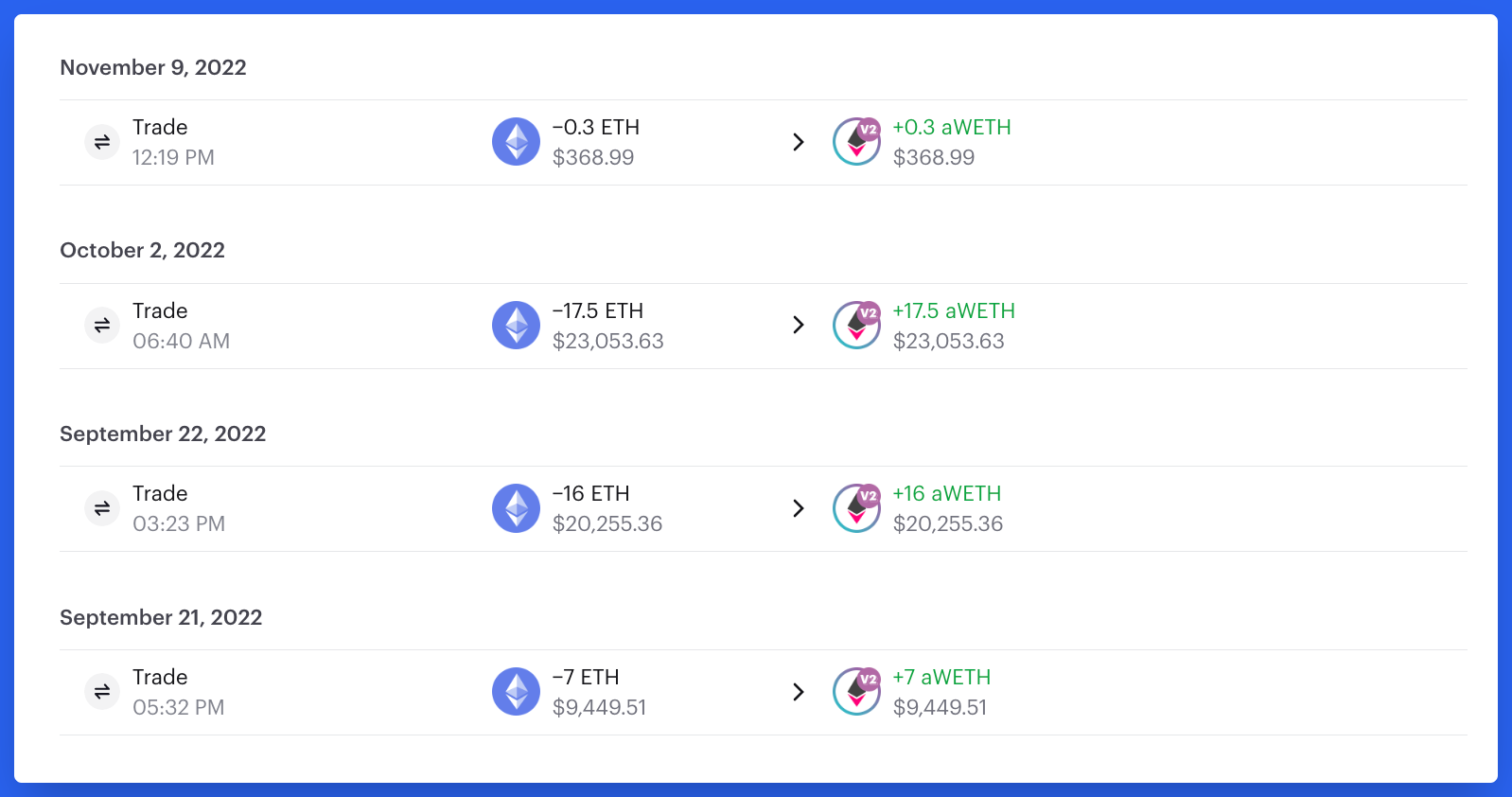The width and height of the screenshot is (1512, 797).
Task: Expand details for the −17.5 ETH trade
Action: point(800,325)
